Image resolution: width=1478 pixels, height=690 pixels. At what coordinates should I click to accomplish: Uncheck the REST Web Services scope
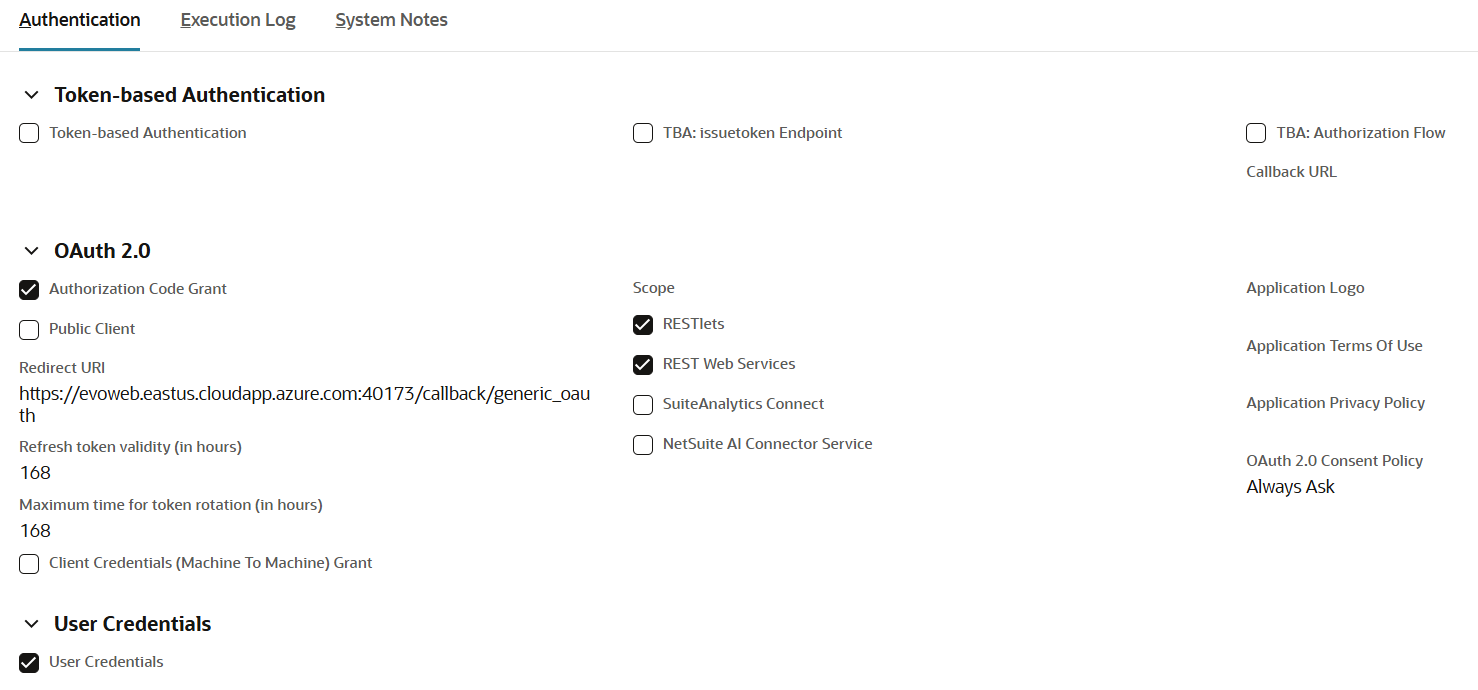[x=643, y=364]
